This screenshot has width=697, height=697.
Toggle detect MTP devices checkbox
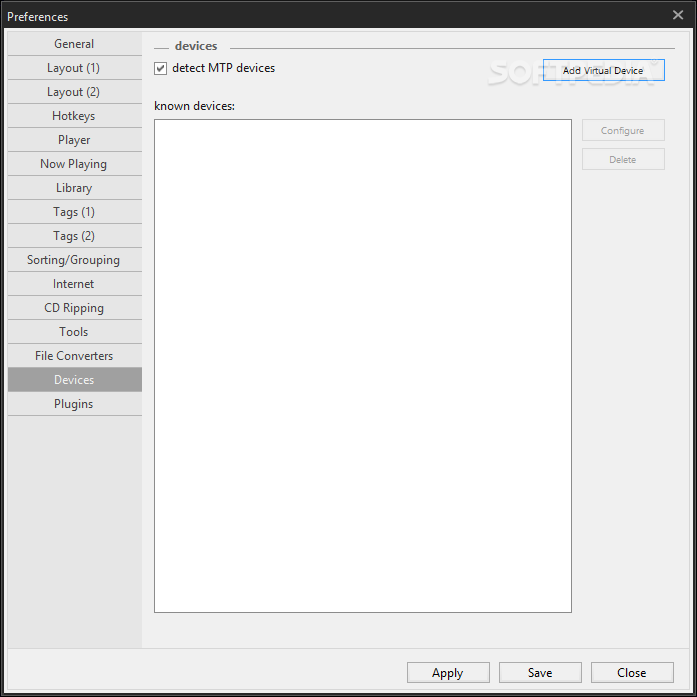coord(160,68)
